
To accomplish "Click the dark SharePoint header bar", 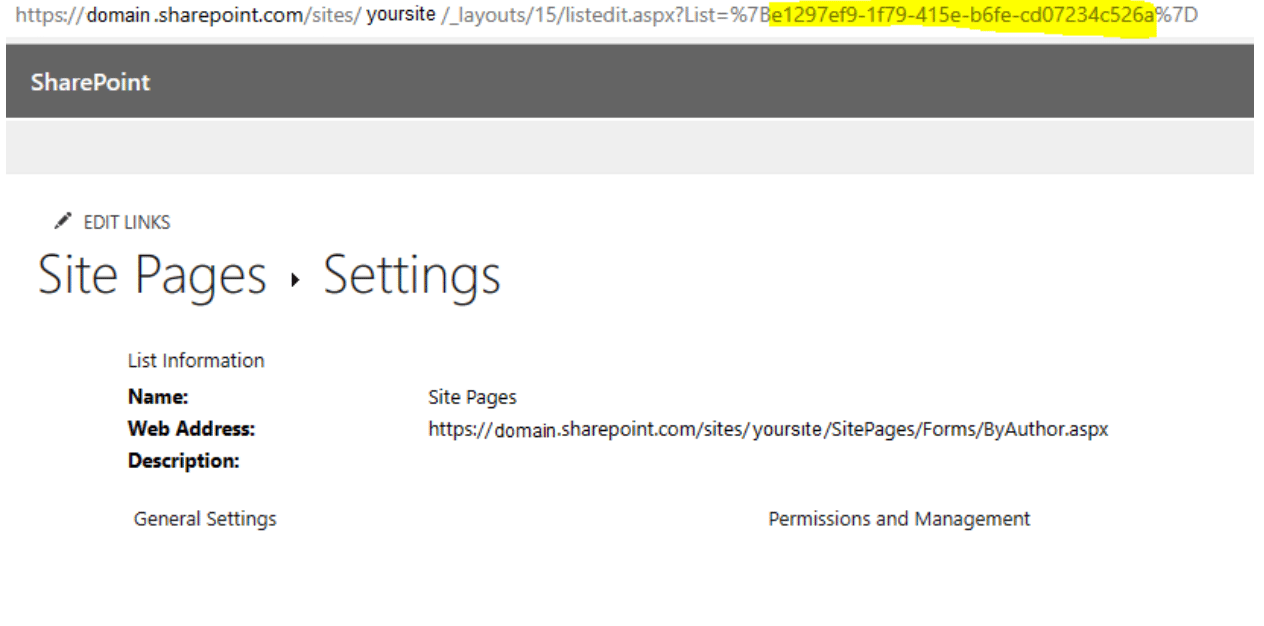I will pyautogui.click(x=632, y=82).
